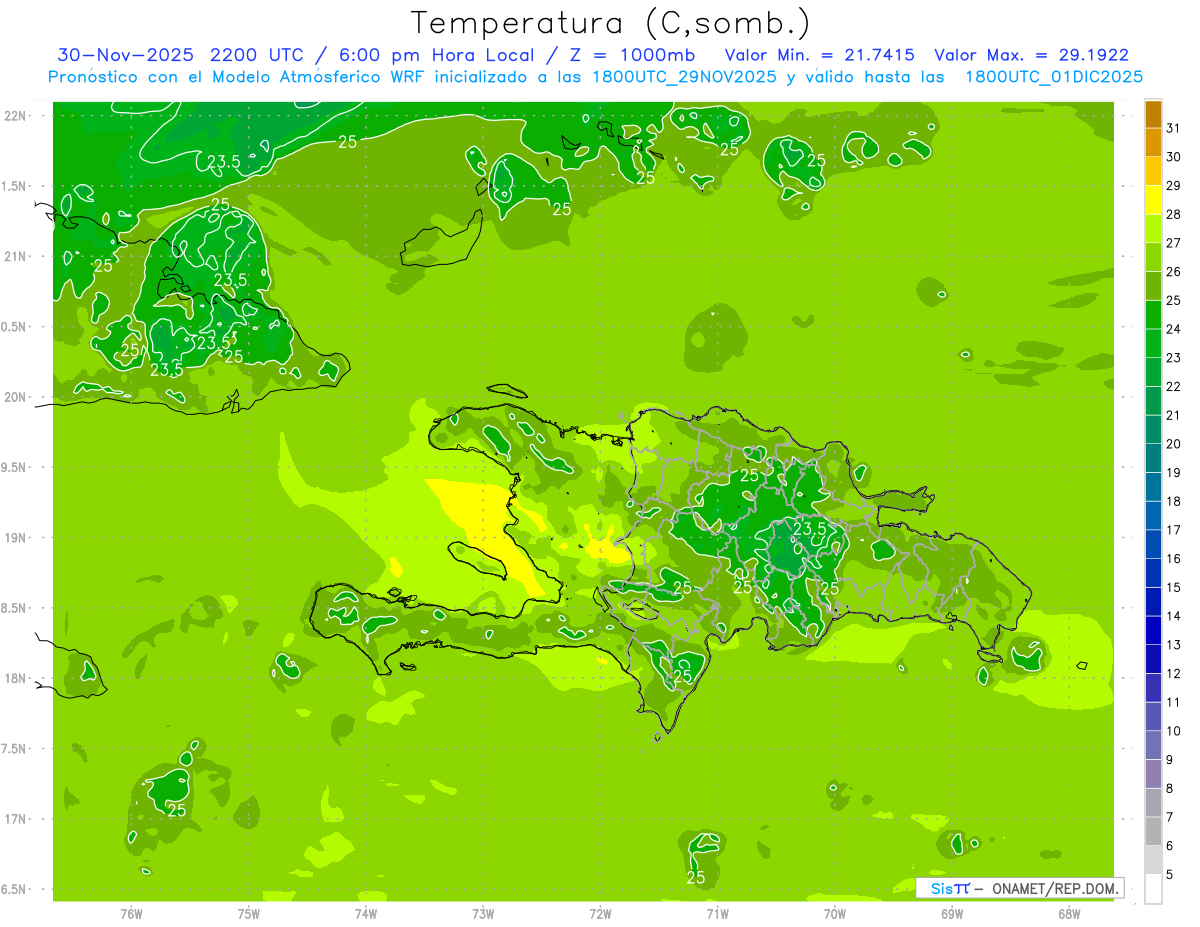Click the title "Temperatura (C,somb.)"
This screenshot has height=927, width=1200.
tap(610, 23)
